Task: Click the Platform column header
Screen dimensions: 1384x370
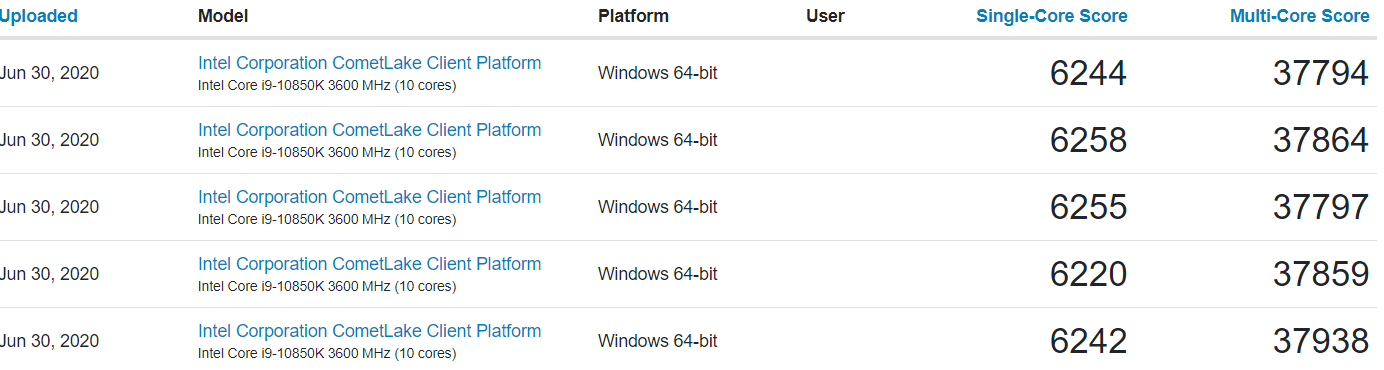Action: [633, 16]
